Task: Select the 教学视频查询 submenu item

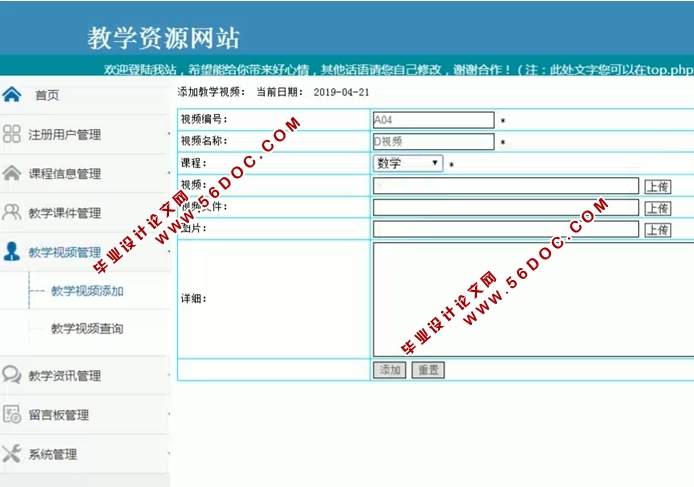Action: (x=87, y=329)
